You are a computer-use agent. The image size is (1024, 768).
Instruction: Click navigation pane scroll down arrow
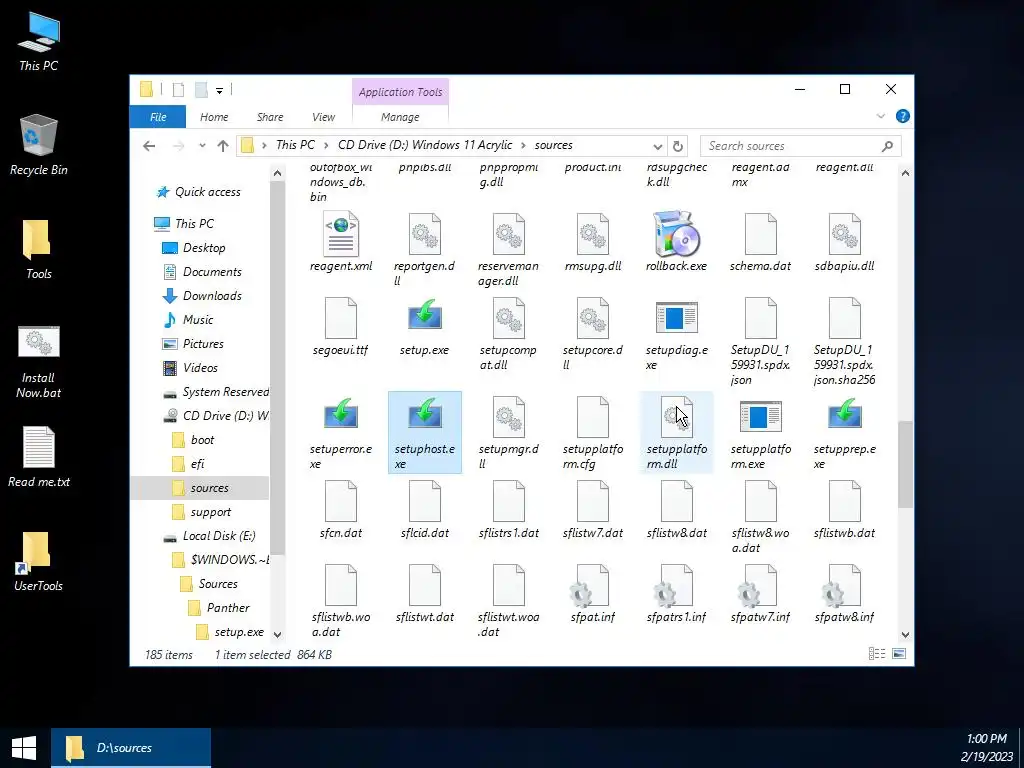pos(277,634)
